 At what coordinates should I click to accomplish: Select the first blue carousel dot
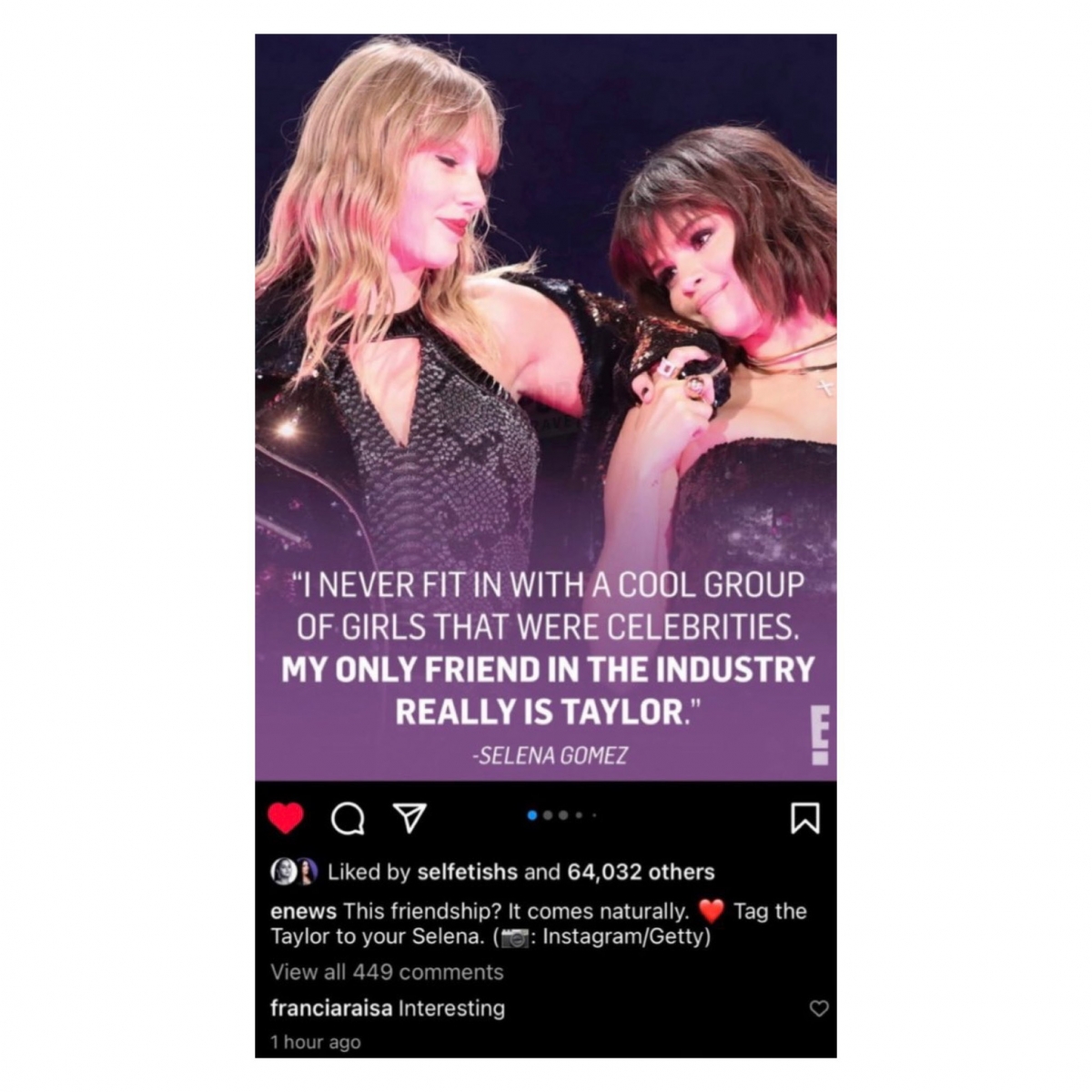tap(532, 815)
